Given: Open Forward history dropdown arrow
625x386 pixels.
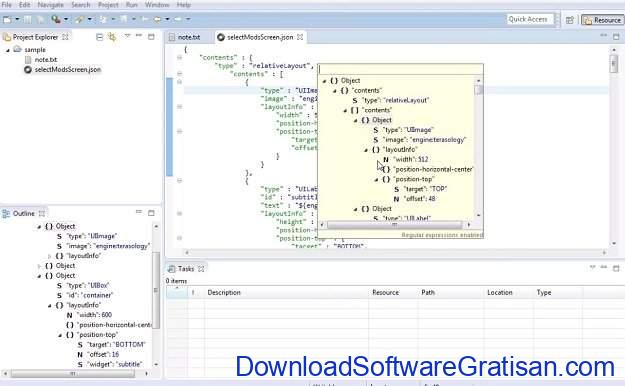Looking at the screenshot, I should (188, 19).
